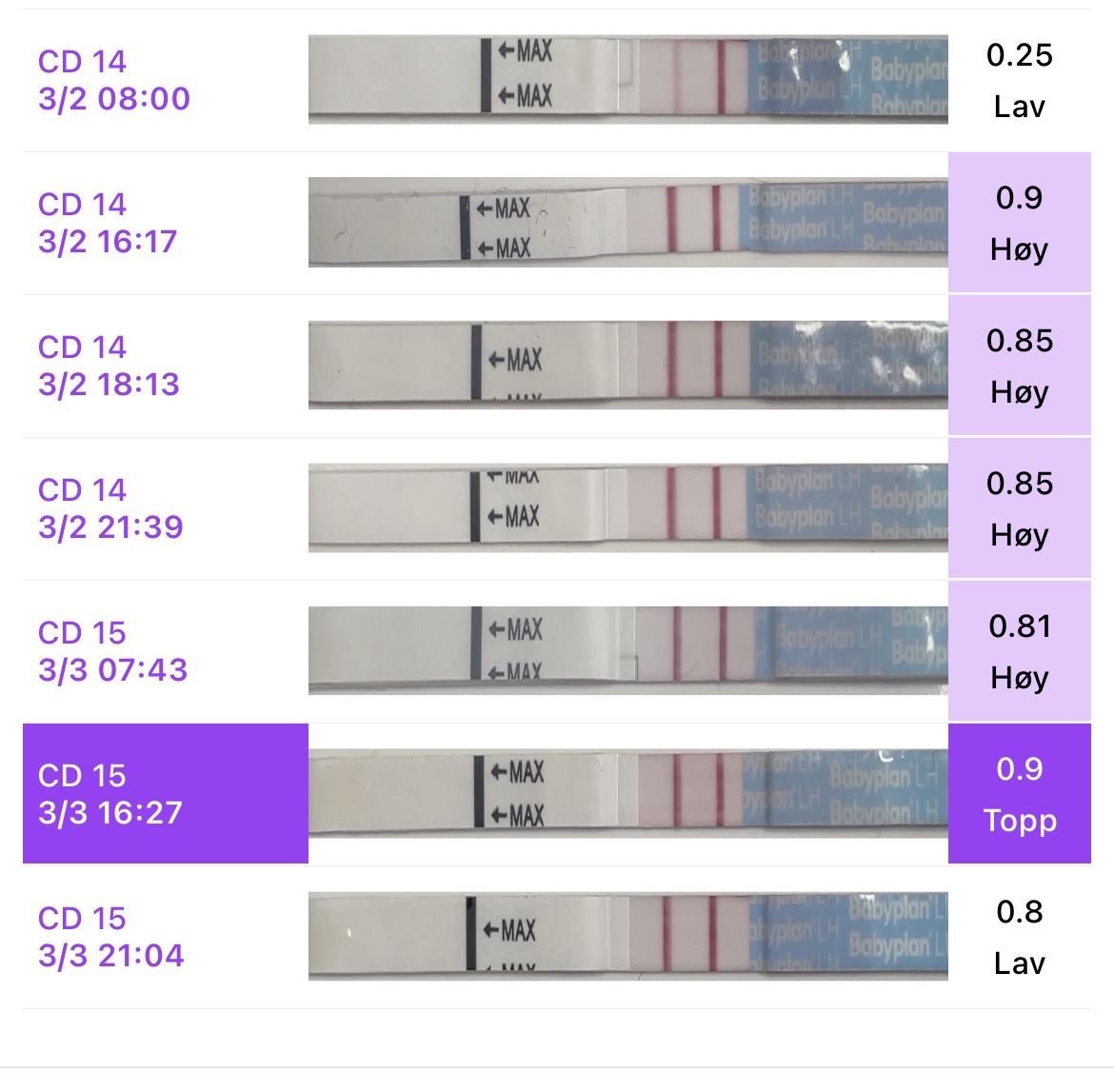Open the test strip image from 3/3 07:43
Image resolution: width=1114 pixels, height=1092 pixels.
point(627,651)
